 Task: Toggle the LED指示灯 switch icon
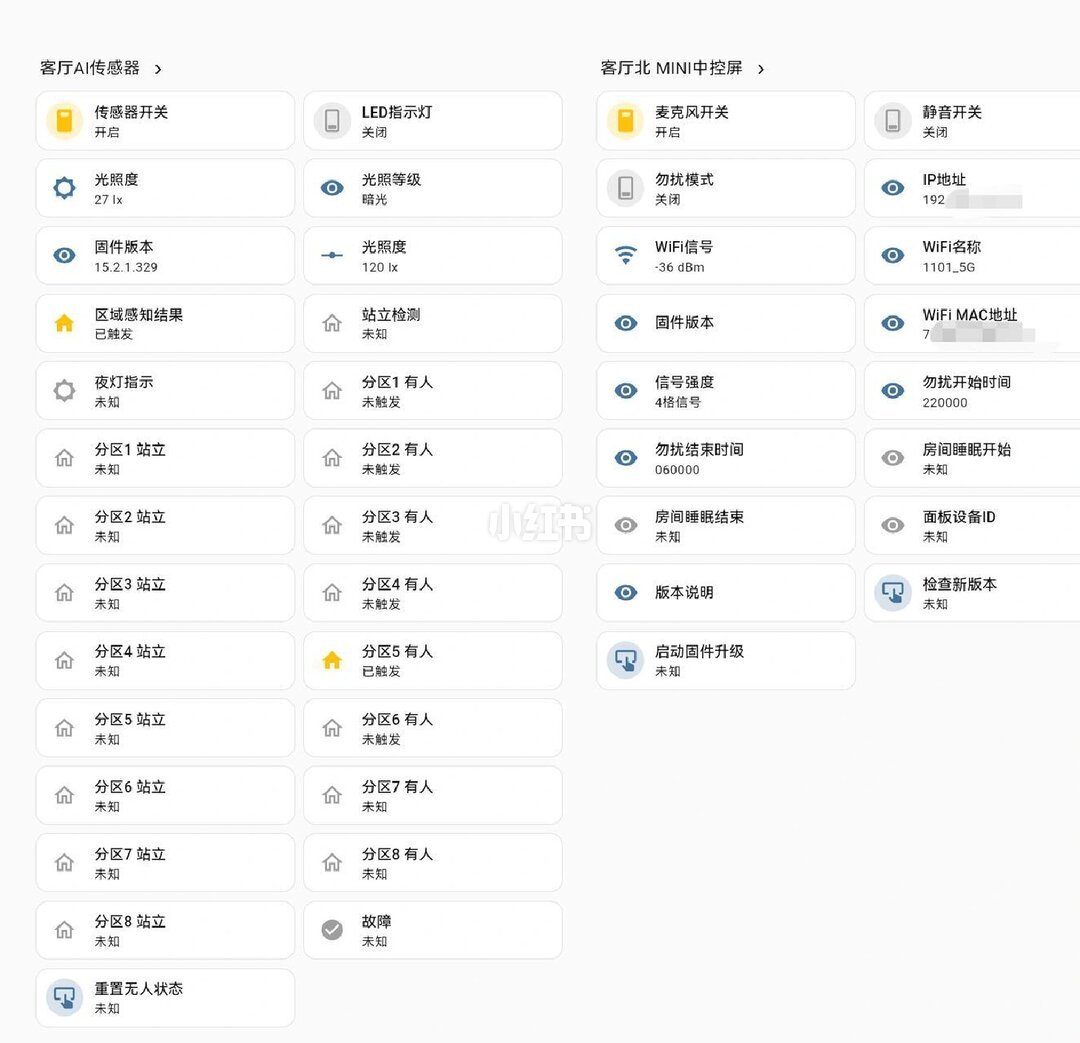click(332, 121)
